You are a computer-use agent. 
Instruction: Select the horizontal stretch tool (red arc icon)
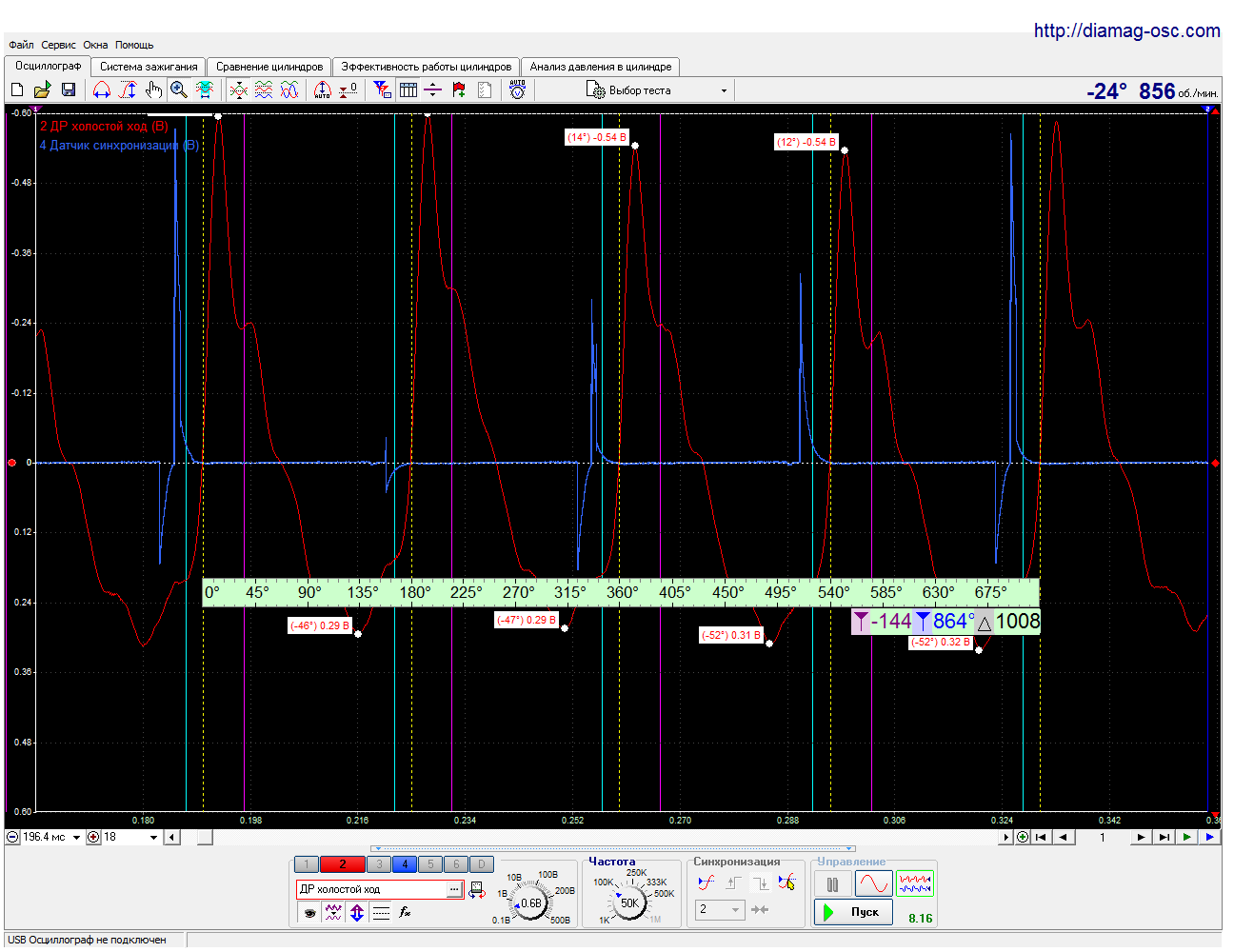(x=102, y=89)
